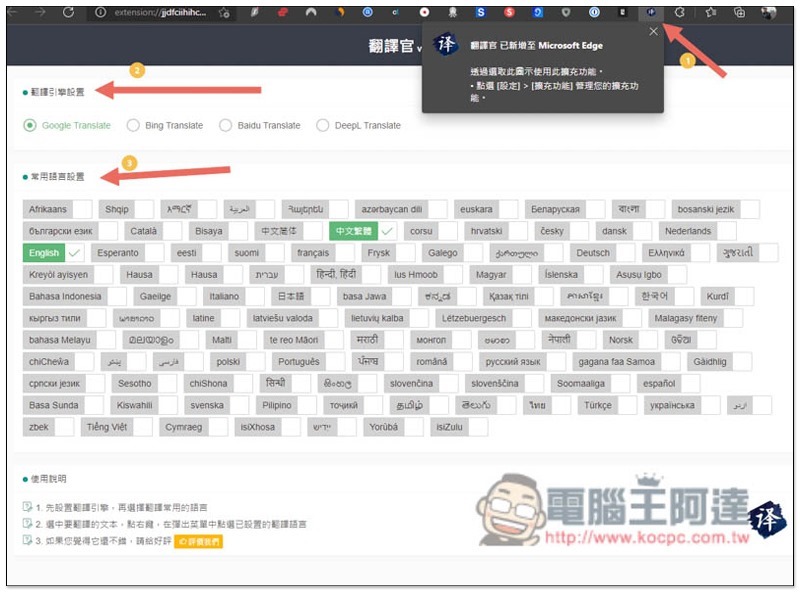Click the 翻譯官 extension icon in toolbar
Viewport: 800px width, 593px height.
click(652, 13)
